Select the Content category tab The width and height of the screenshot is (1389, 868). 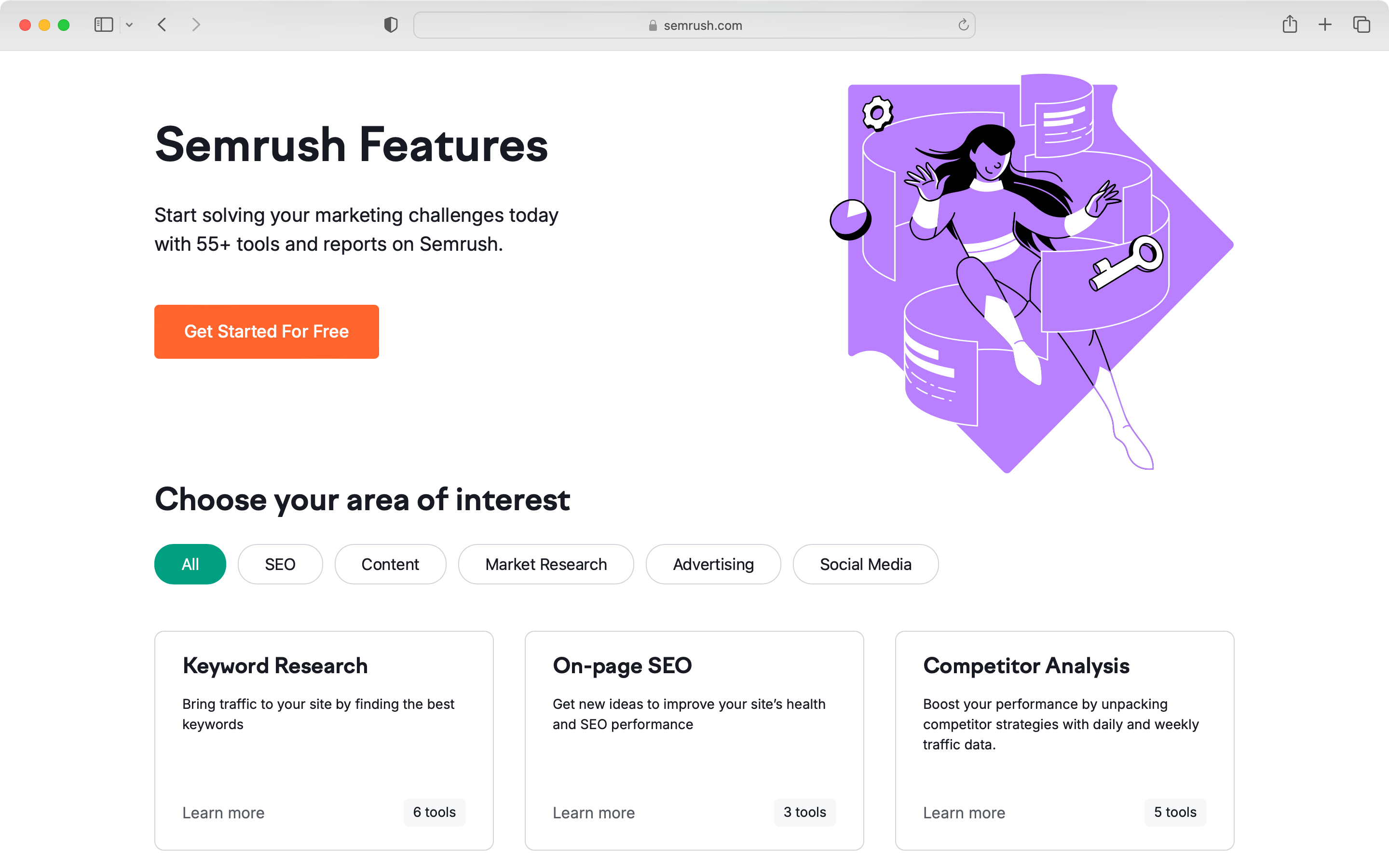click(x=390, y=563)
